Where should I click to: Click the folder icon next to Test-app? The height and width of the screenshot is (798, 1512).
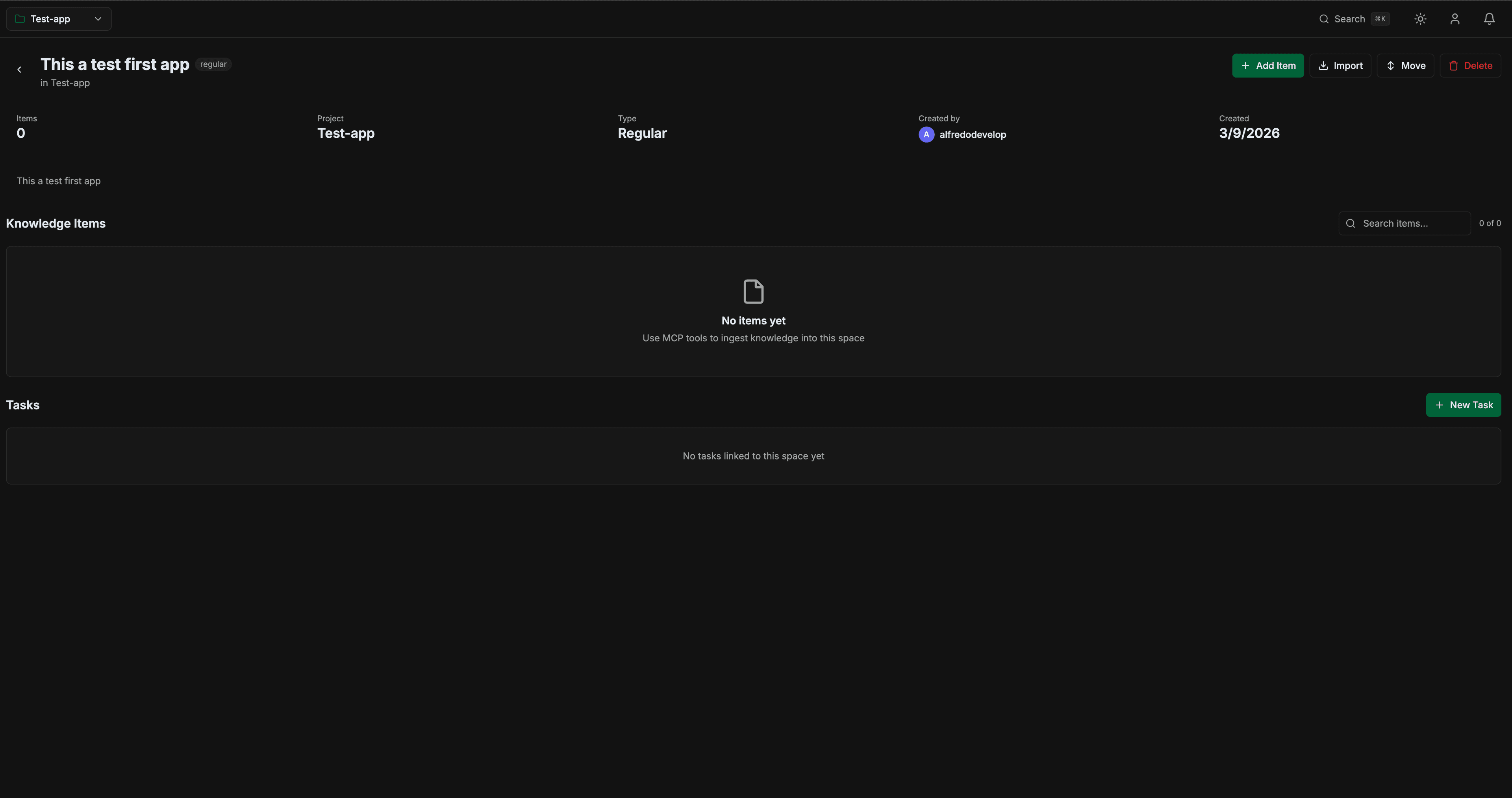tap(19, 18)
